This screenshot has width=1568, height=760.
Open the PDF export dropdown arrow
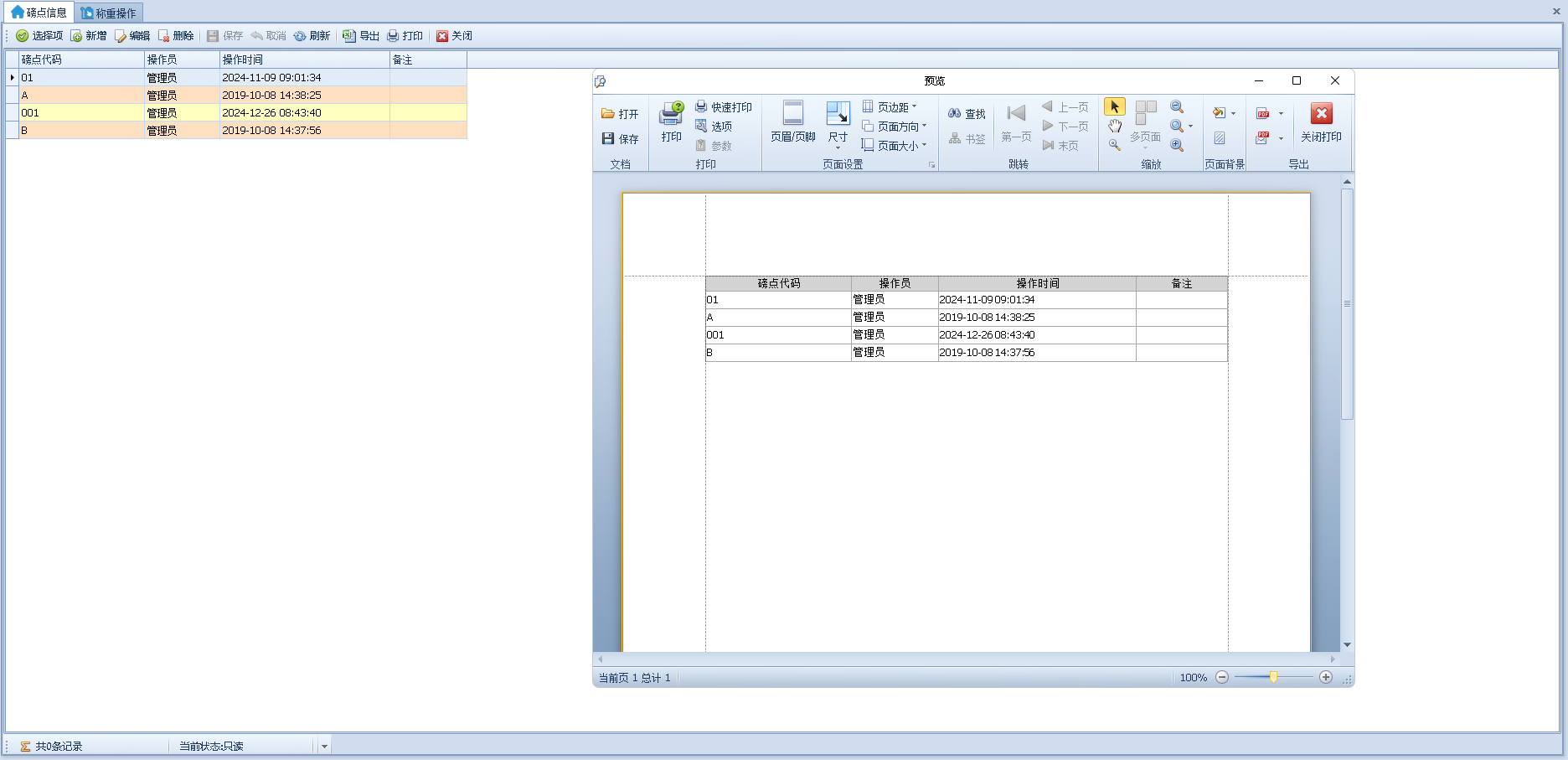pyautogui.click(x=1281, y=113)
